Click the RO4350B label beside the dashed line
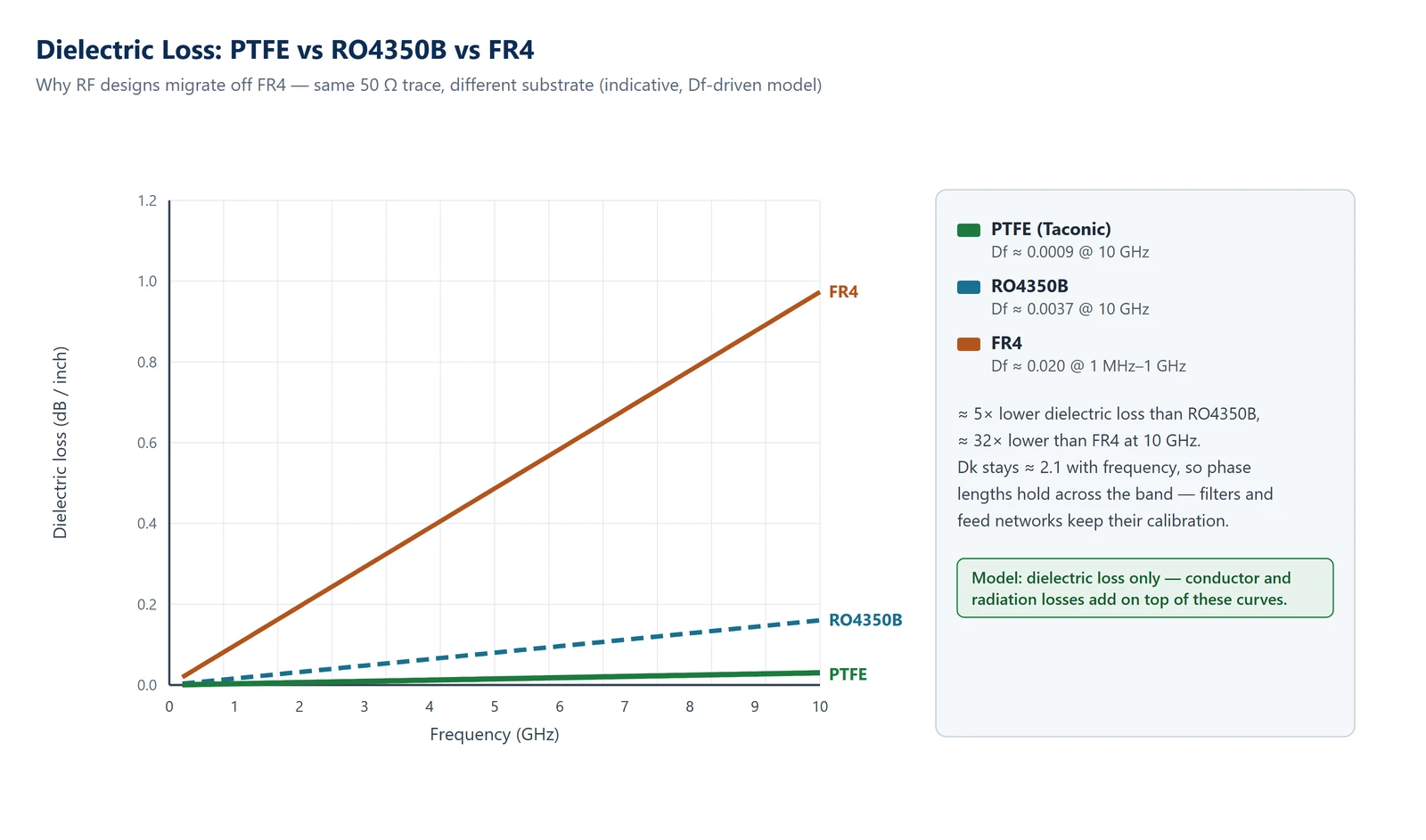This screenshot has height=840, width=1426. pos(865,620)
